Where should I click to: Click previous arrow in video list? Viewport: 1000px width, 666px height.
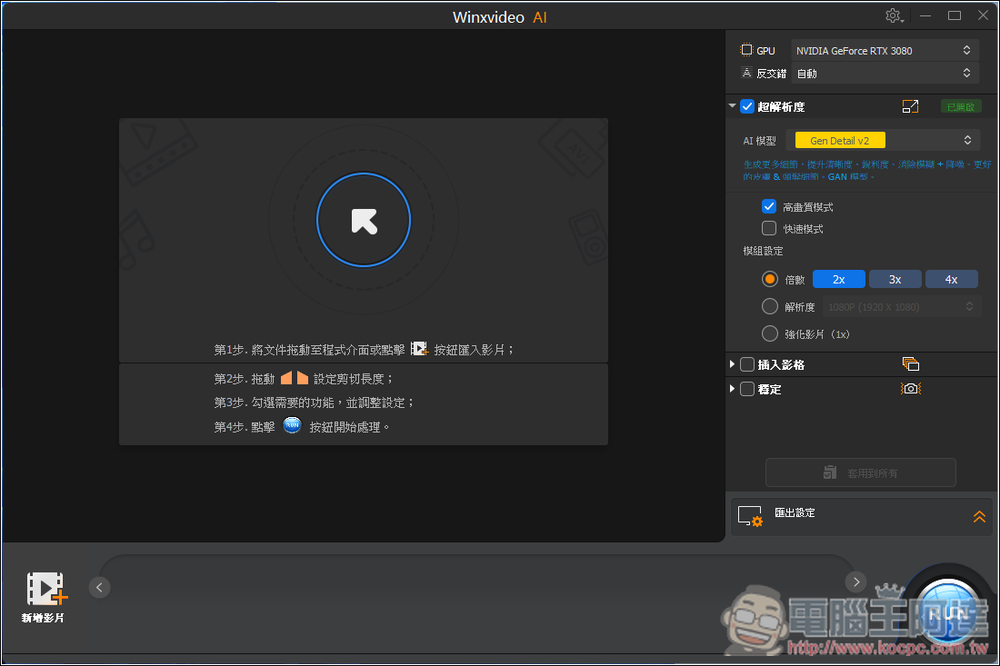(x=99, y=587)
